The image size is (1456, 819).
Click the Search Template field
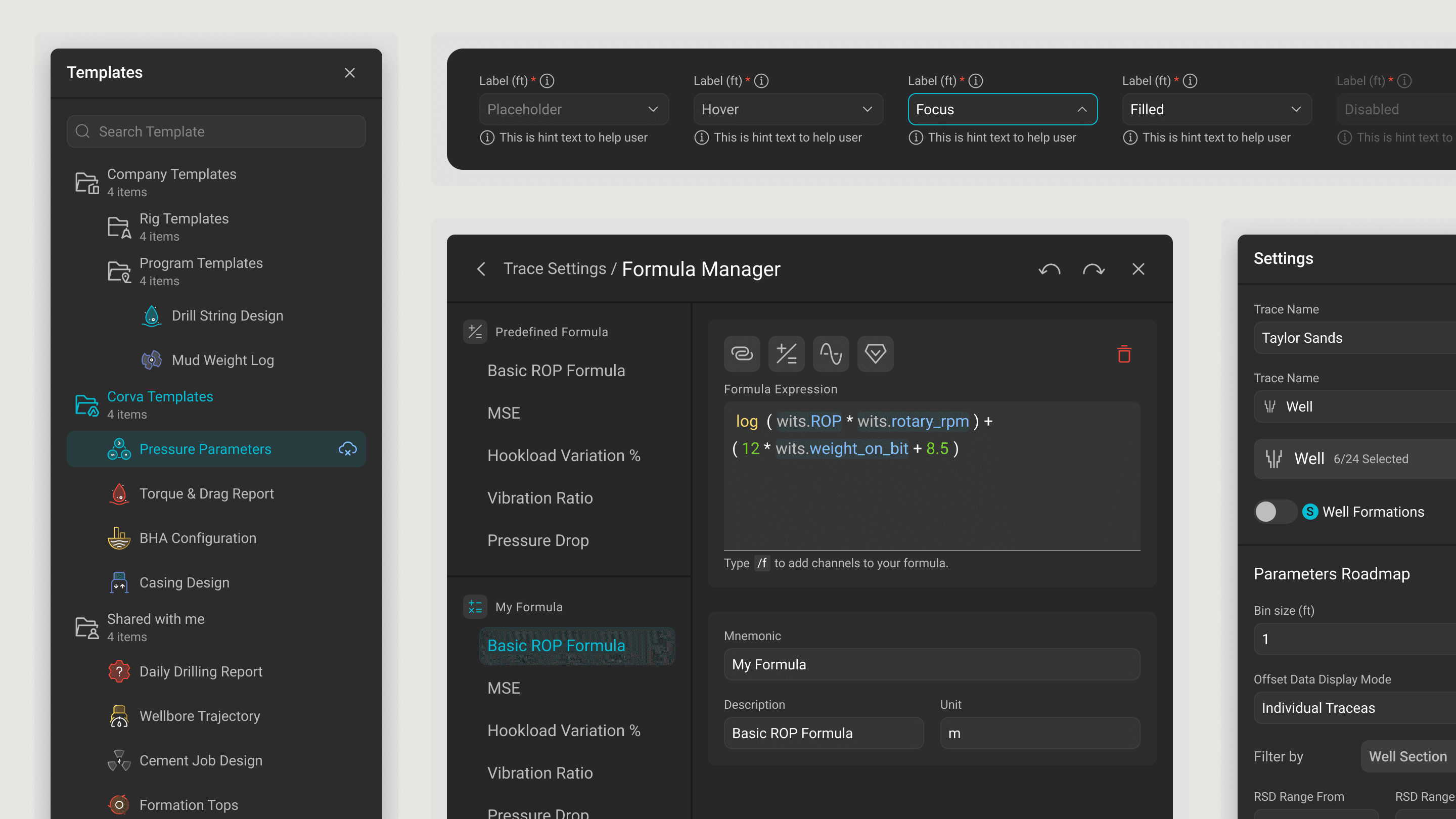(216, 131)
